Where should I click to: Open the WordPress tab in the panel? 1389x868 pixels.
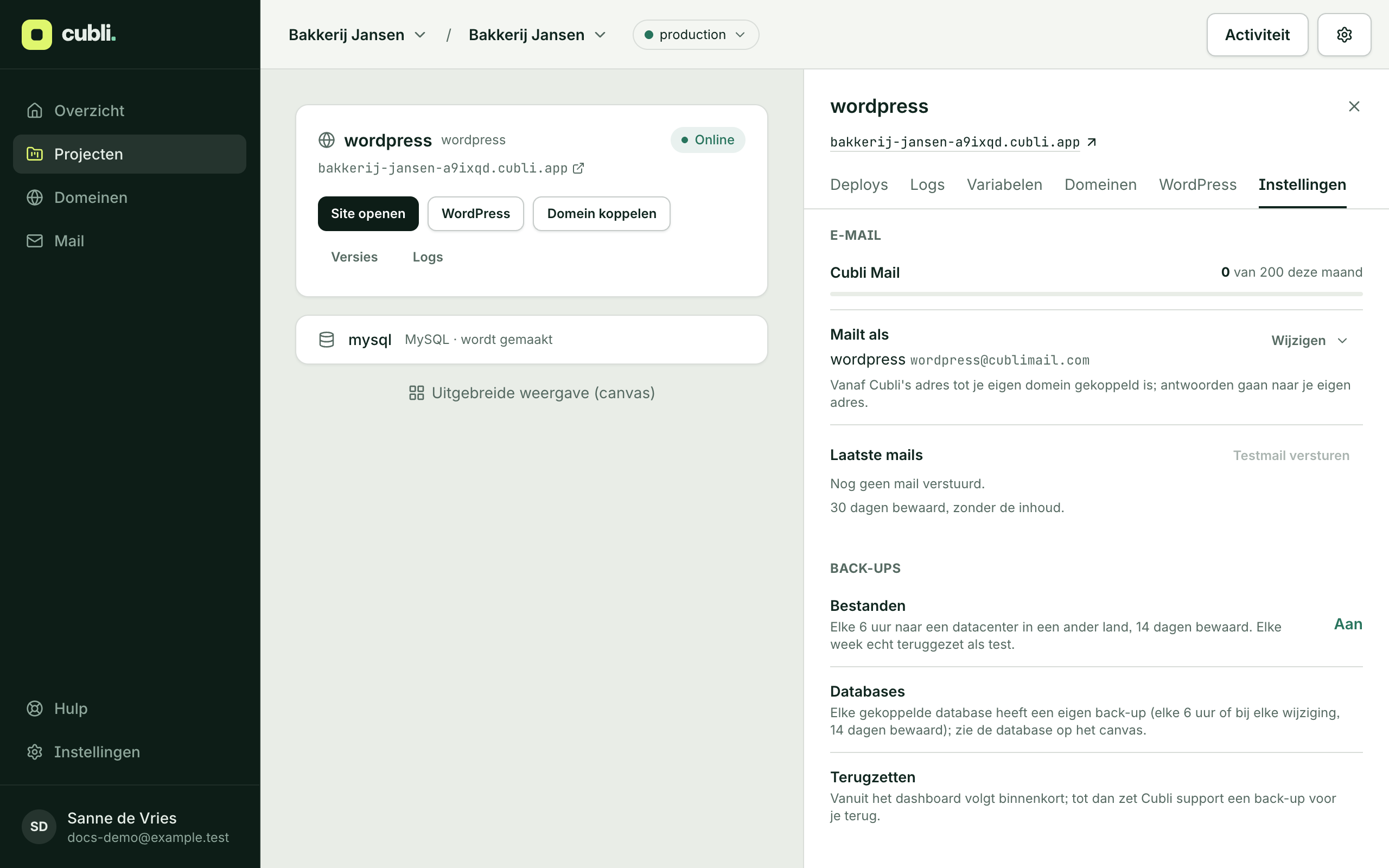[x=1197, y=184]
